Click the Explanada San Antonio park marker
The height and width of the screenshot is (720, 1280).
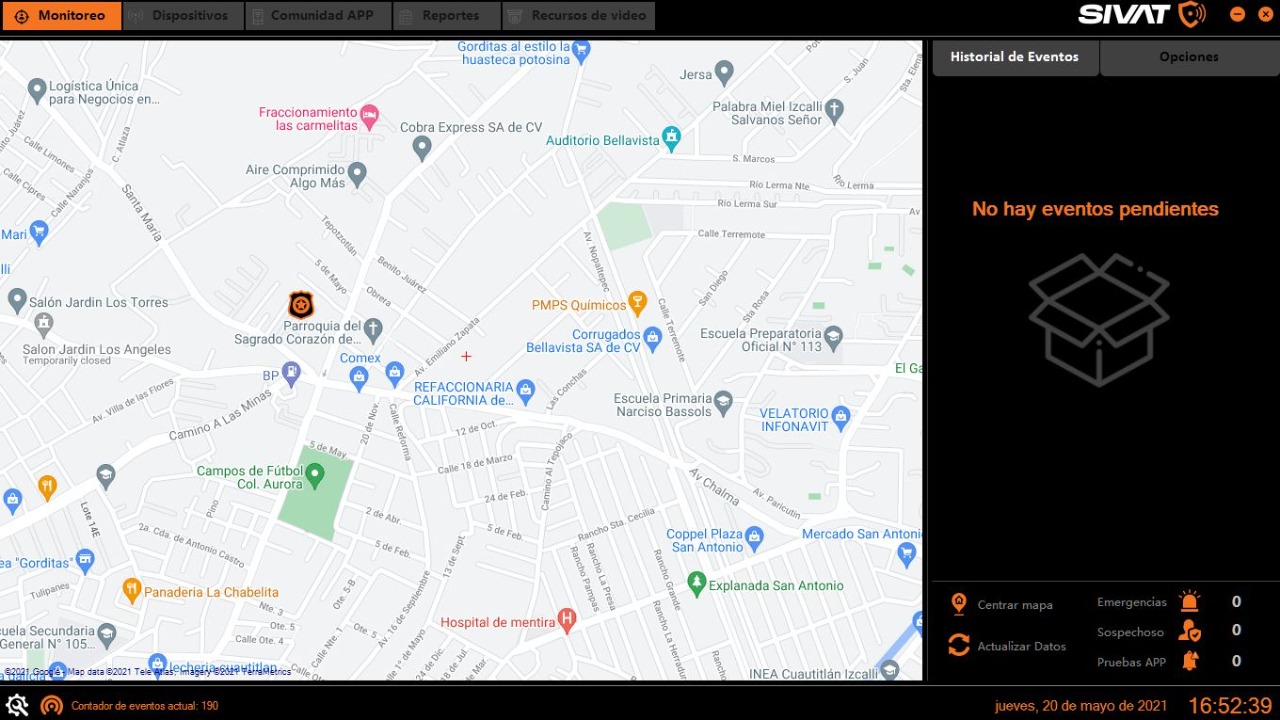click(x=697, y=582)
